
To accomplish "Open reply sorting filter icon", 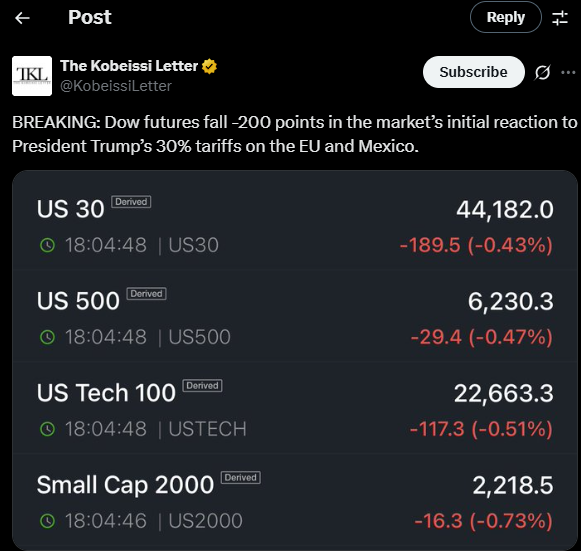I will [x=560, y=18].
